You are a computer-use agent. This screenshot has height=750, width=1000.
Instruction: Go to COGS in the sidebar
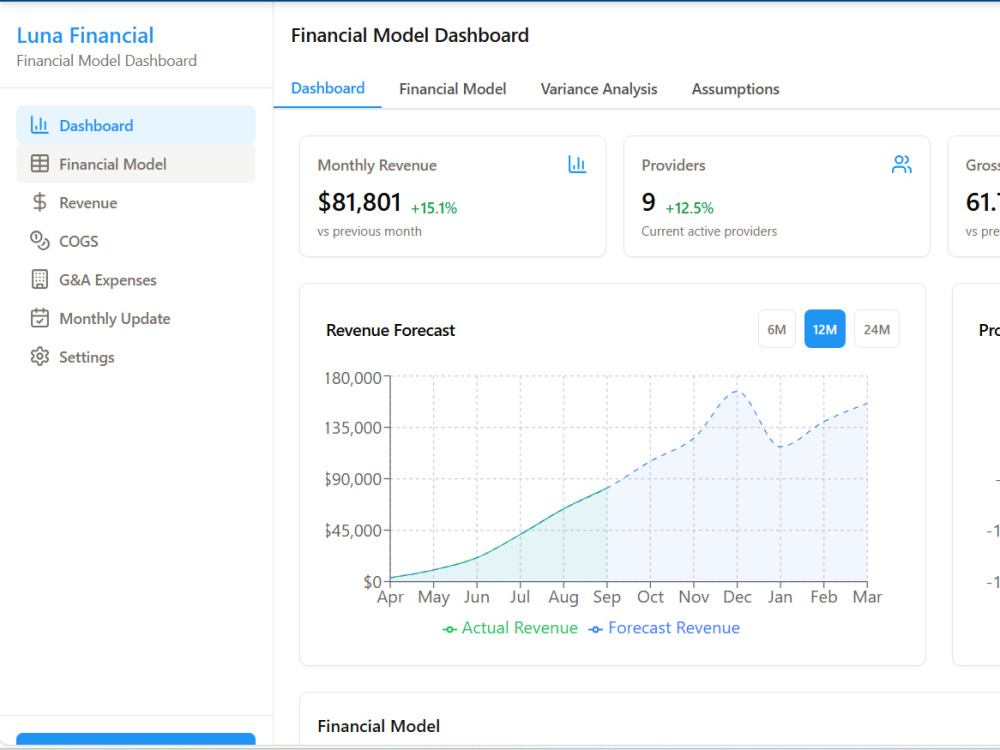[136, 241]
